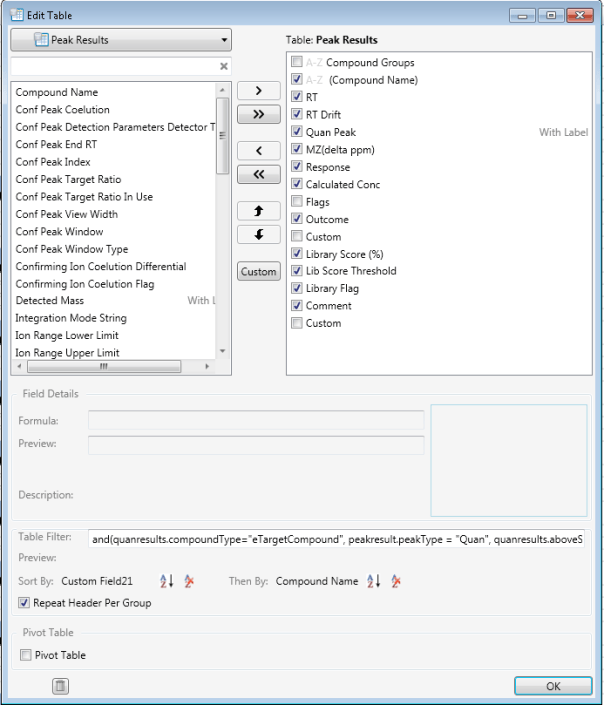The height and width of the screenshot is (705, 604).
Task: Click the remove selected field left arrow
Action: click(259, 151)
